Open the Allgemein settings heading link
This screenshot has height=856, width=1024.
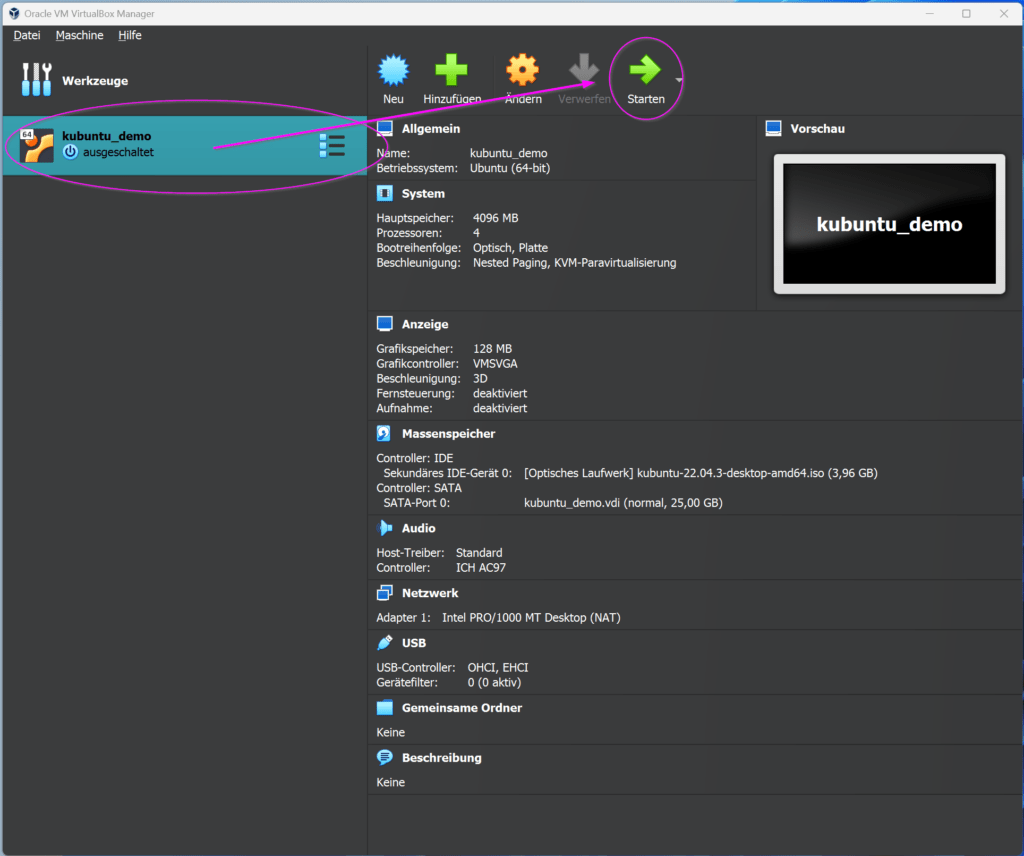[430, 129]
